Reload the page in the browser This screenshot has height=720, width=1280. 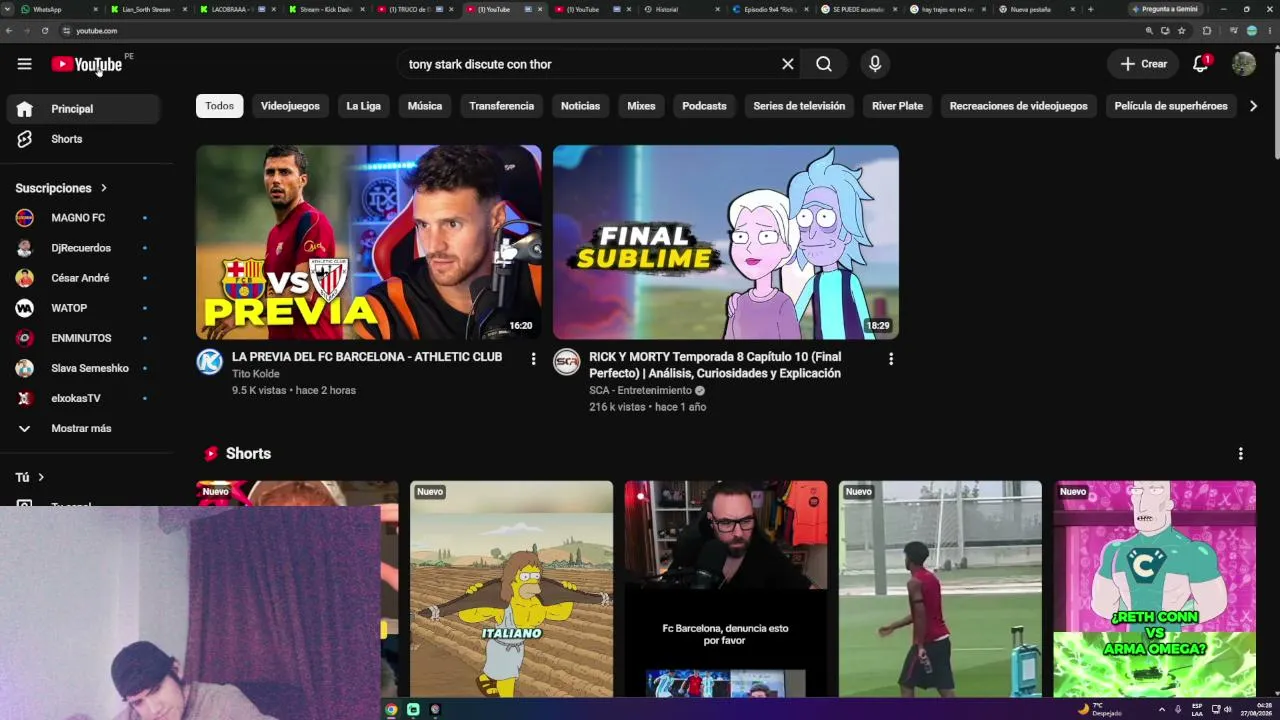(x=45, y=31)
